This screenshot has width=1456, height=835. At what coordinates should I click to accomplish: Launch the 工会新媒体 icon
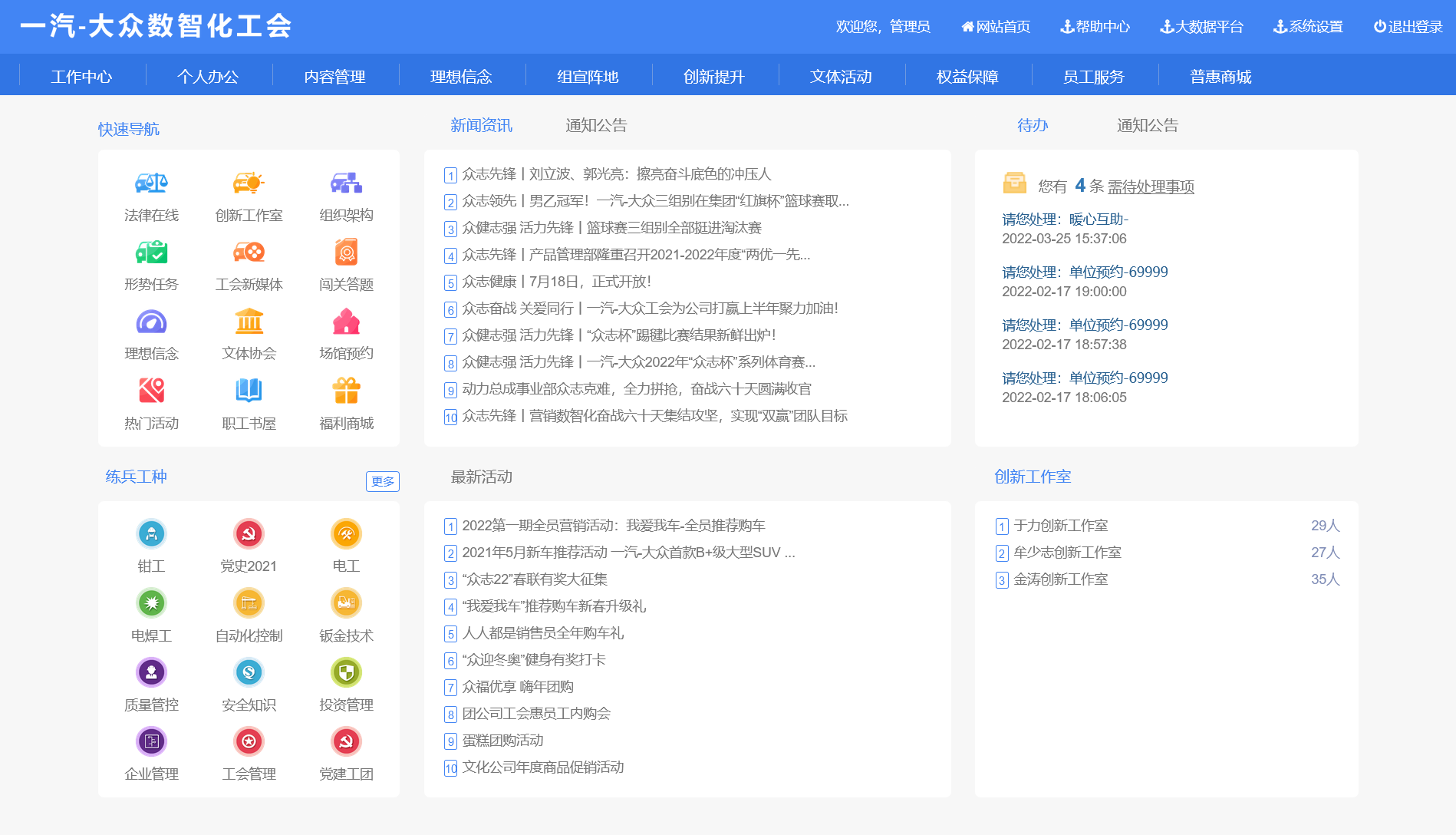[x=249, y=252]
